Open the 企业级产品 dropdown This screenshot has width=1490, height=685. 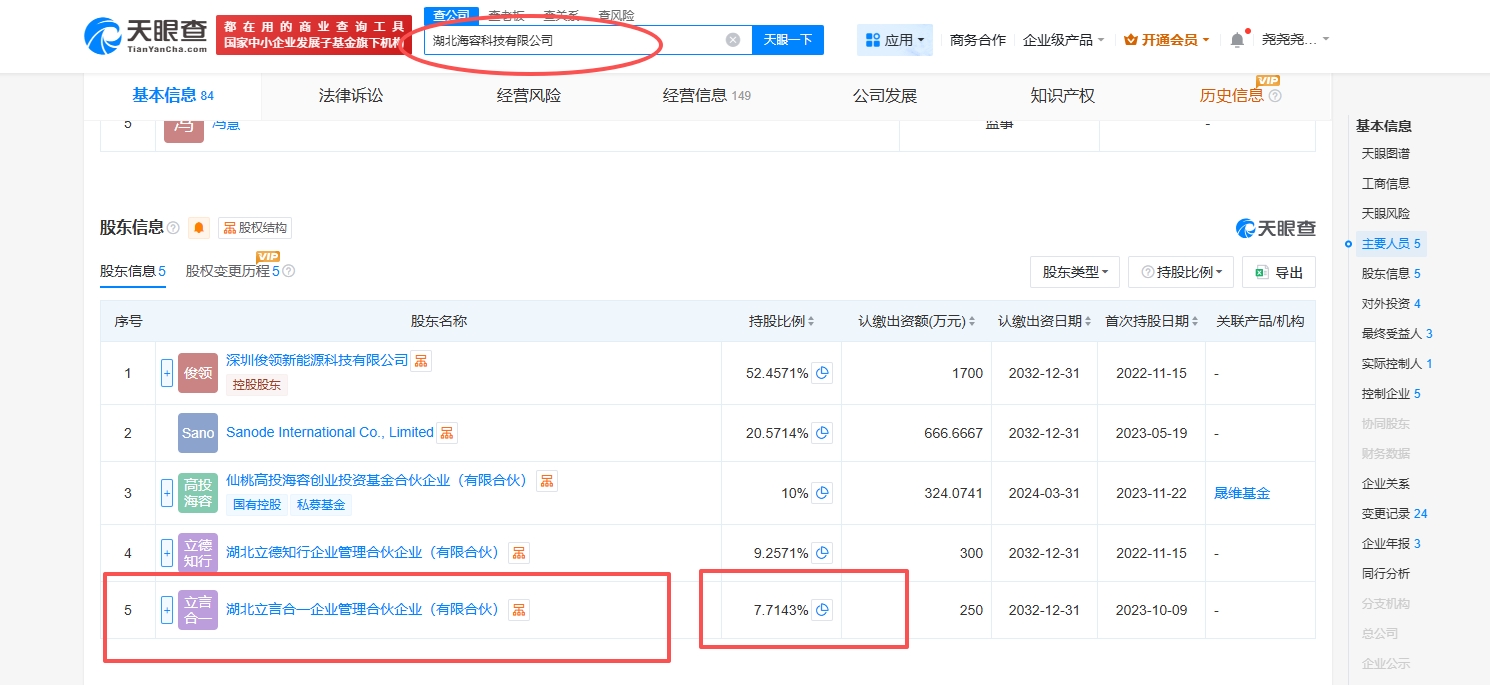1064,40
